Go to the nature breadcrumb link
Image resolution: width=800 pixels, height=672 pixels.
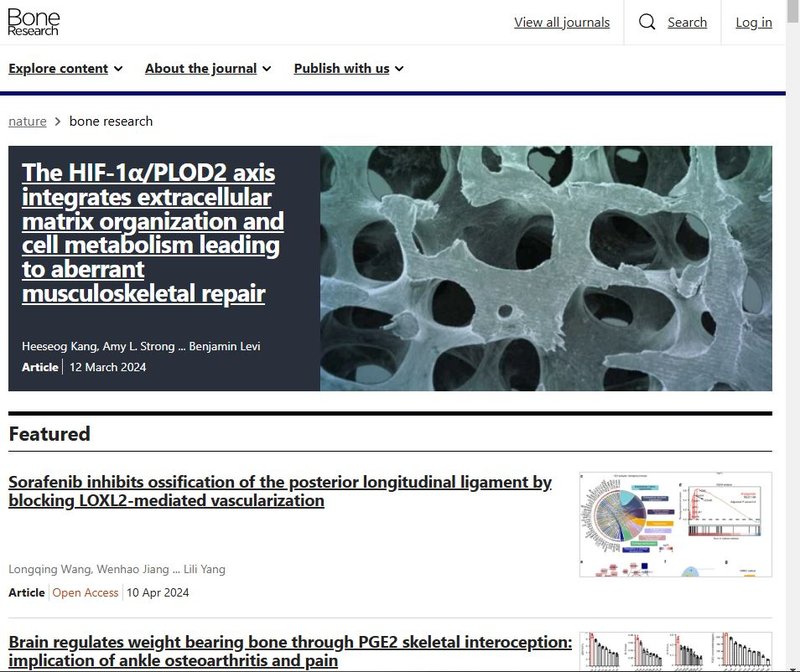coord(27,121)
